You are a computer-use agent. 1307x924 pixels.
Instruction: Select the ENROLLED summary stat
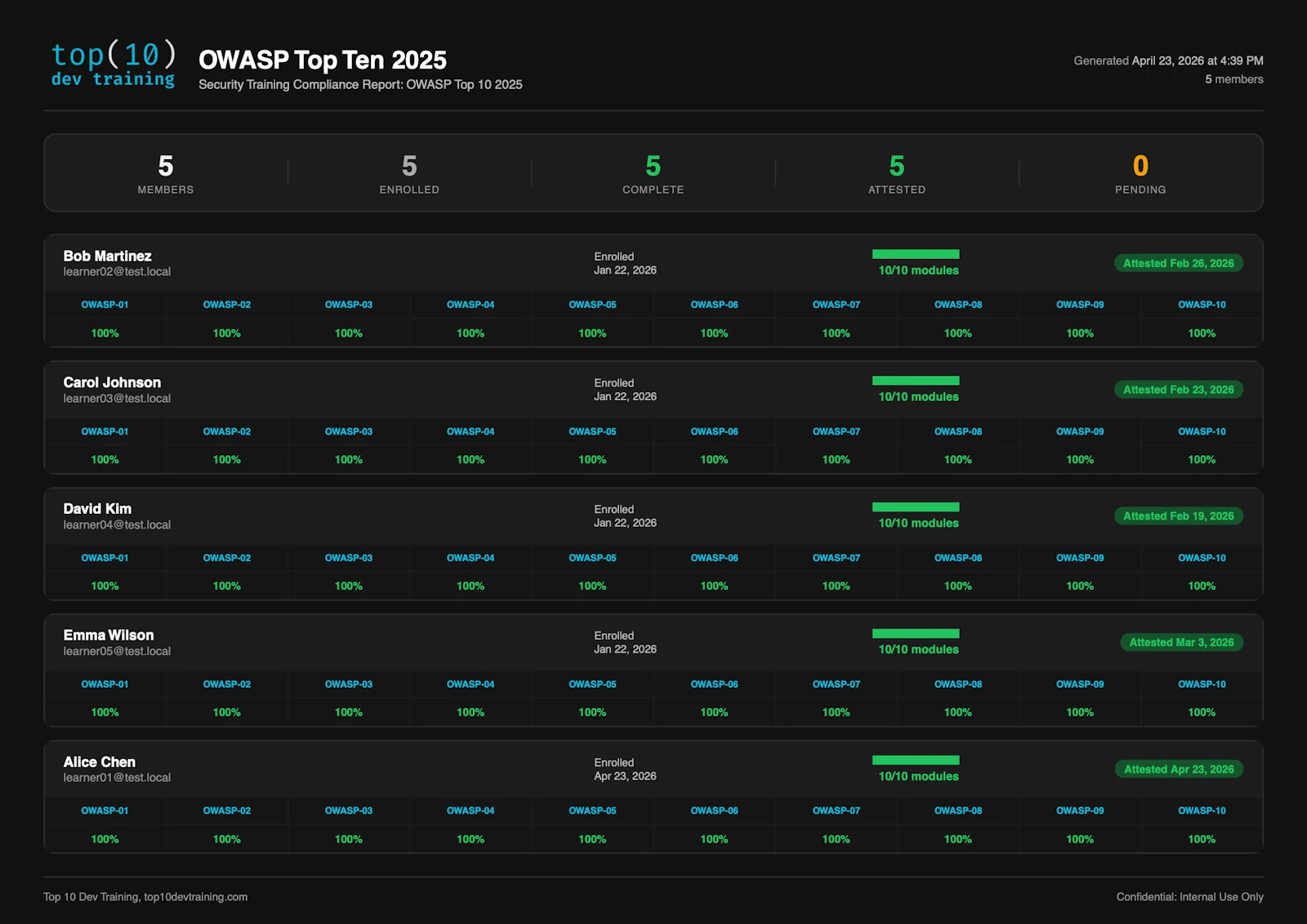click(x=409, y=173)
